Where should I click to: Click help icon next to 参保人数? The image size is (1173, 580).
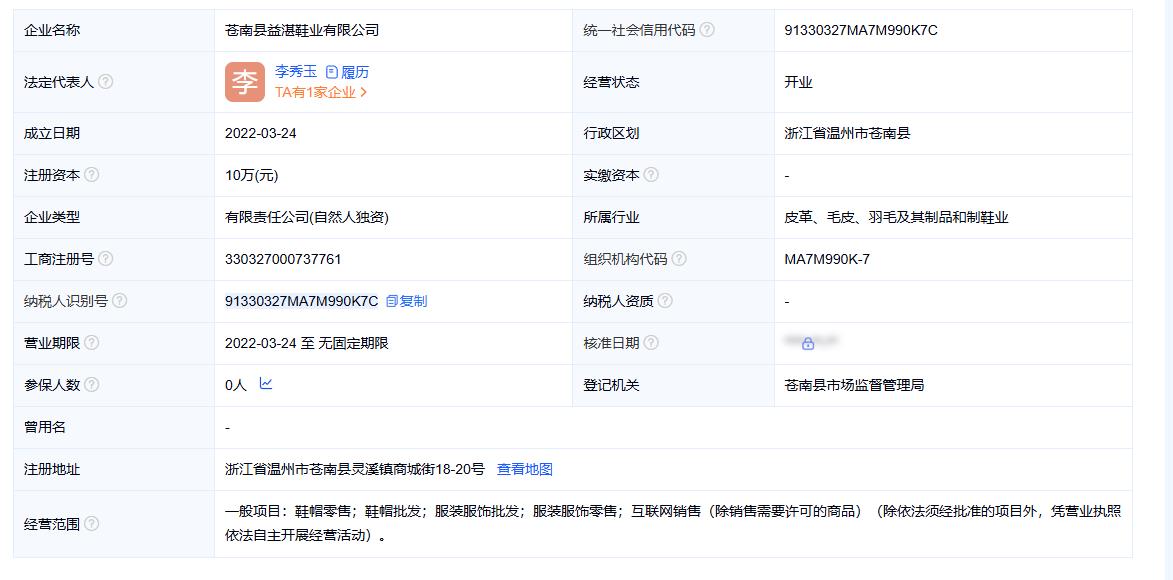[x=91, y=385]
